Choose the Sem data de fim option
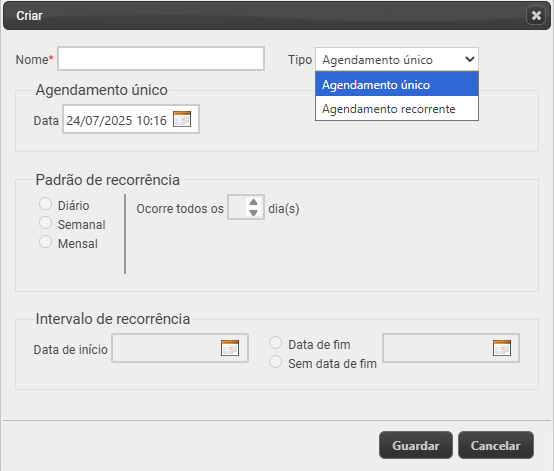 point(276,362)
